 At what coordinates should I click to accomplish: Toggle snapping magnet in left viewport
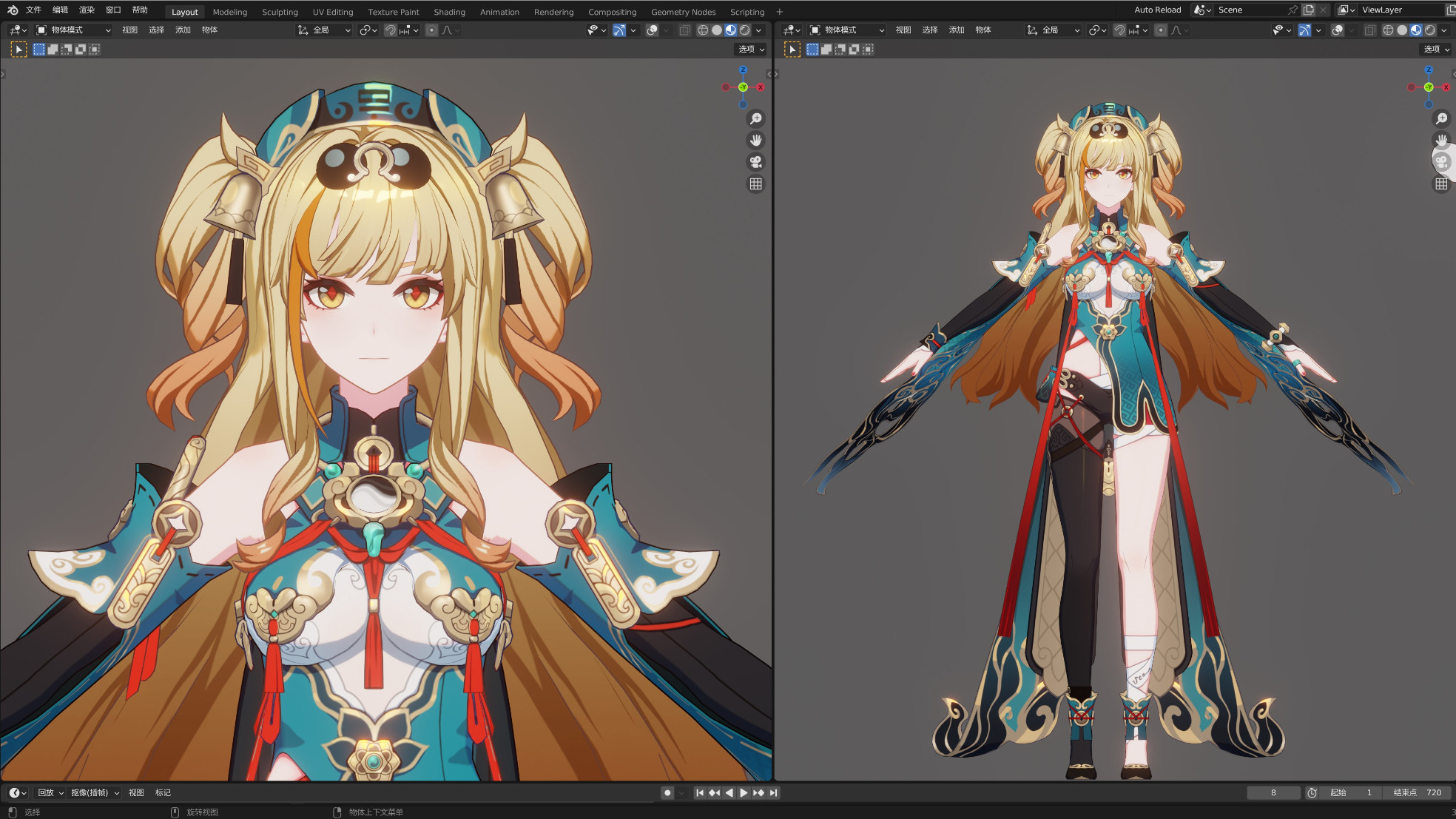coord(390,30)
